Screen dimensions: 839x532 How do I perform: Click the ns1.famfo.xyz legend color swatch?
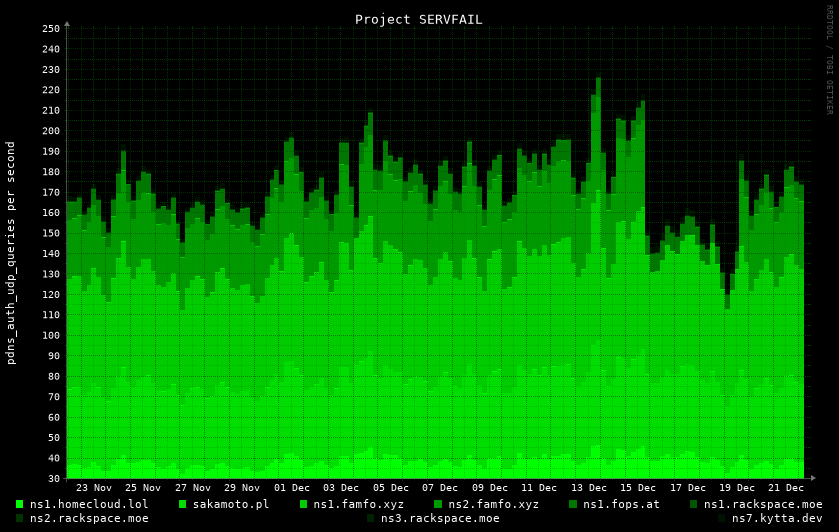click(x=304, y=504)
